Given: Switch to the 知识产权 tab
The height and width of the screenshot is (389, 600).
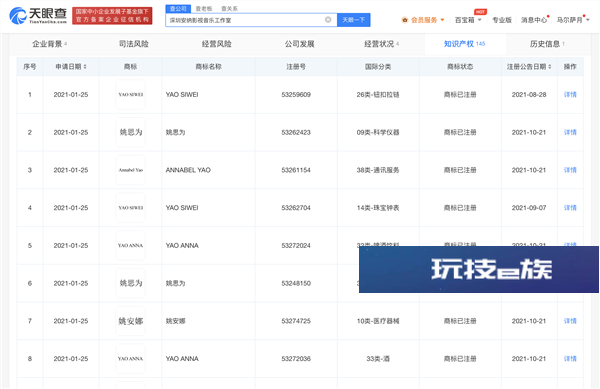Looking at the screenshot, I should 464,44.
